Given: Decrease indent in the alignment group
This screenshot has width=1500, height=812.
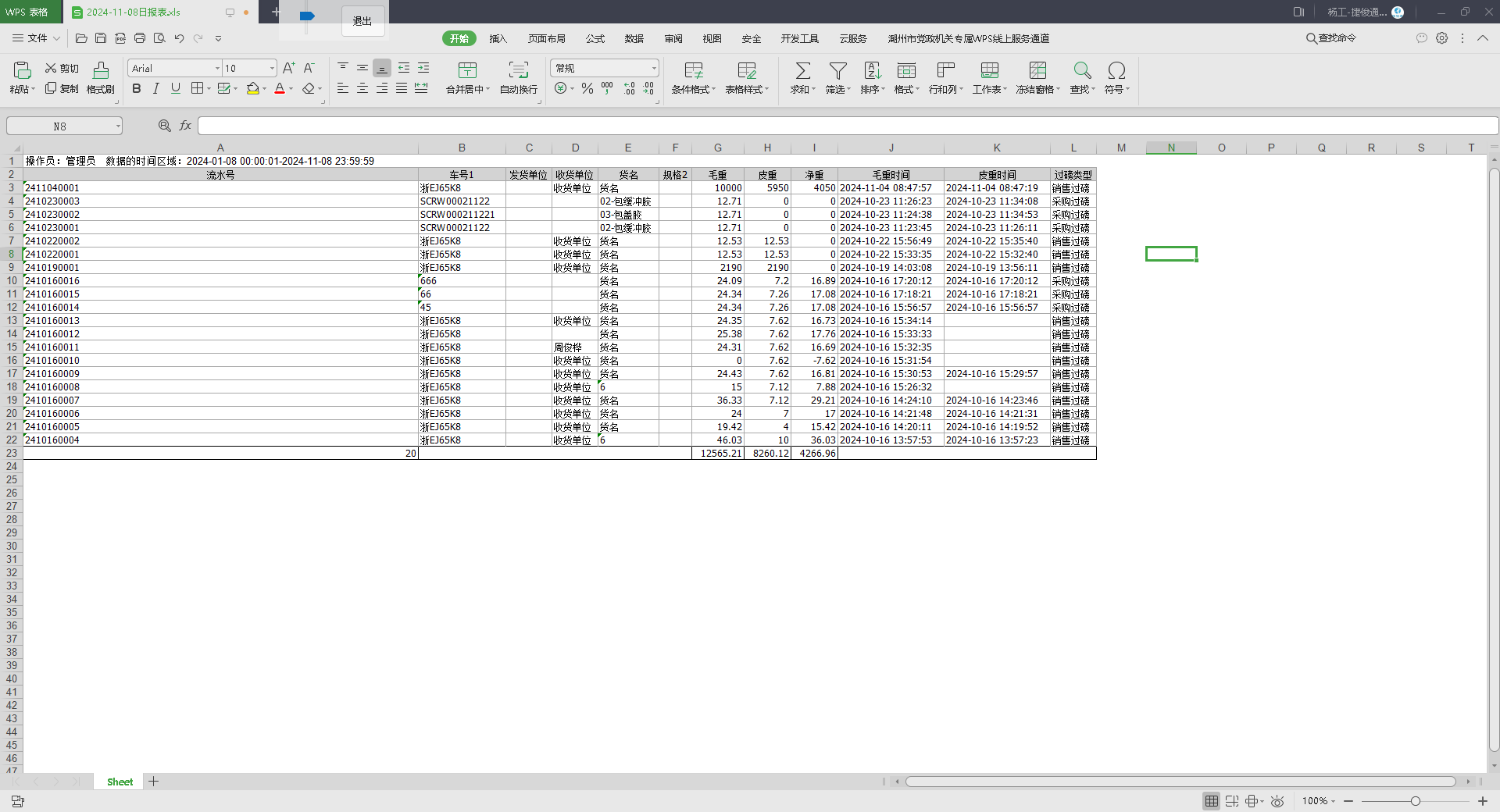Looking at the screenshot, I should (403, 69).
